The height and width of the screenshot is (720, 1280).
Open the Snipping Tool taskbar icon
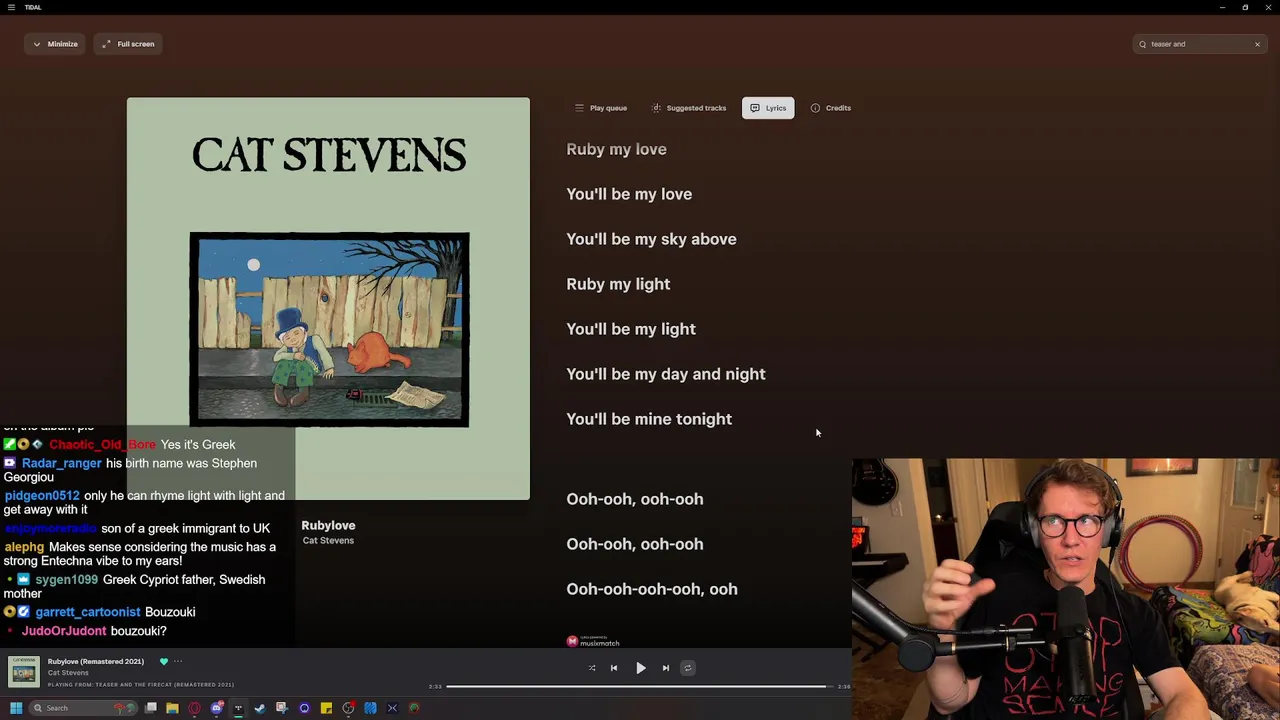[x=282, y=708]
